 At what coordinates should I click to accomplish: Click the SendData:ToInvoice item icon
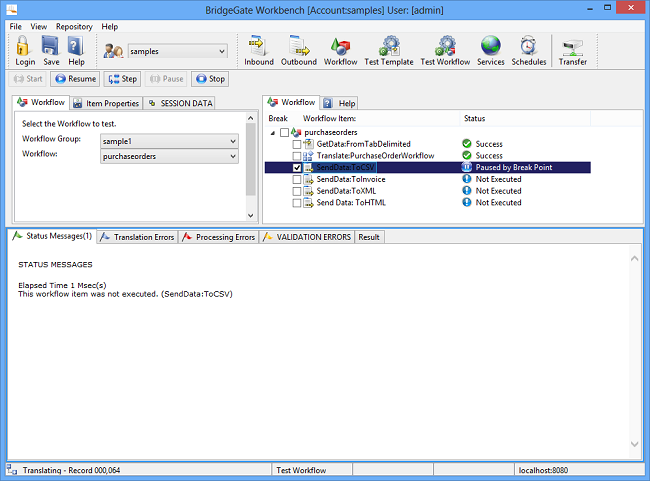point(308,179)
